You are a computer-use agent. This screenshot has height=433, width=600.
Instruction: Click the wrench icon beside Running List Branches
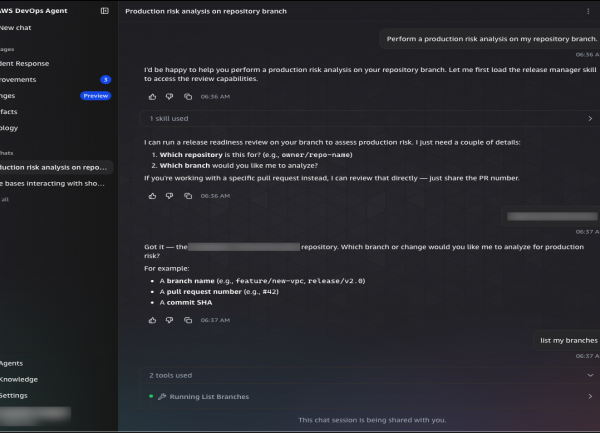162,397
